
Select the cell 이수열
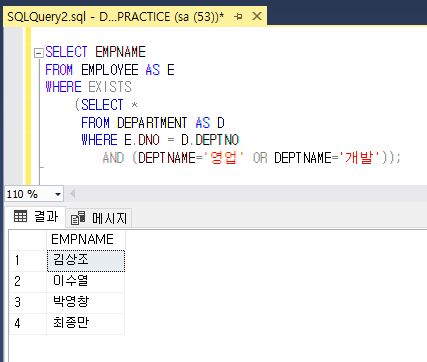point(86,282)
